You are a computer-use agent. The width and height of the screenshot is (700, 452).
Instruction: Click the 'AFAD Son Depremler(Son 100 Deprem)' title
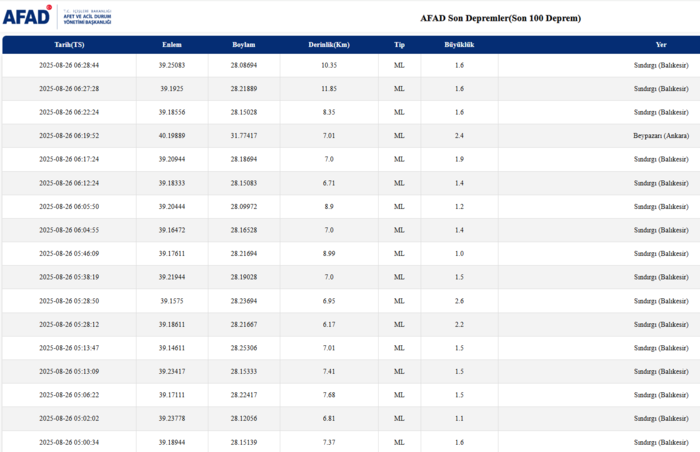click(x=500, y=18)
